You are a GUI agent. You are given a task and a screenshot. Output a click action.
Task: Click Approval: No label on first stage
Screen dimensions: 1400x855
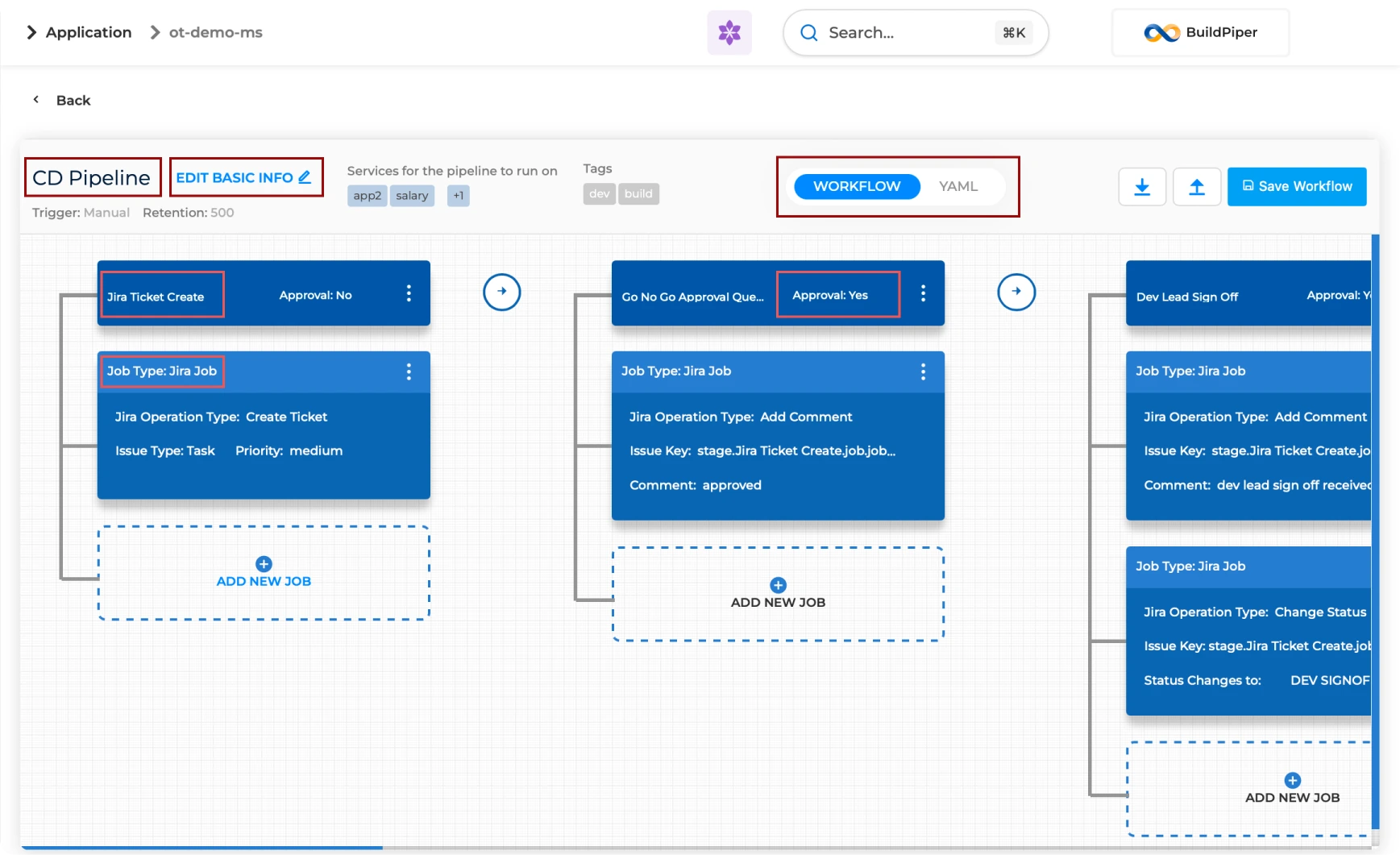[315, 295]
